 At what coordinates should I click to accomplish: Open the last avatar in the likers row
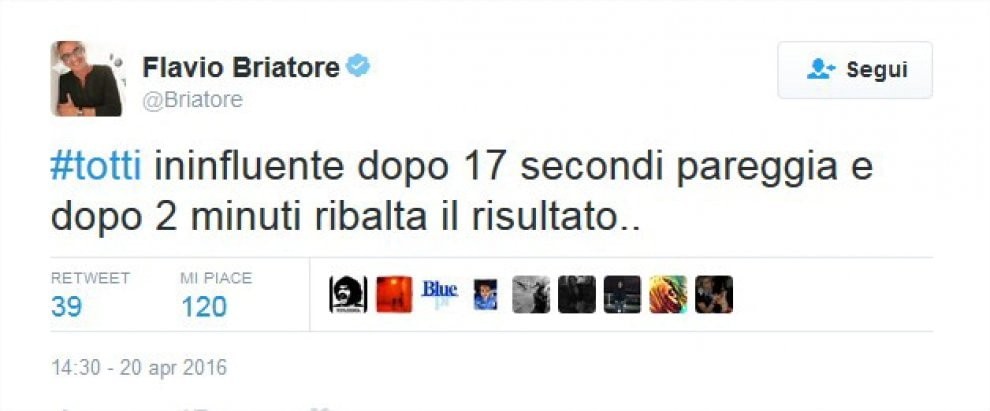tap(714, 295)
